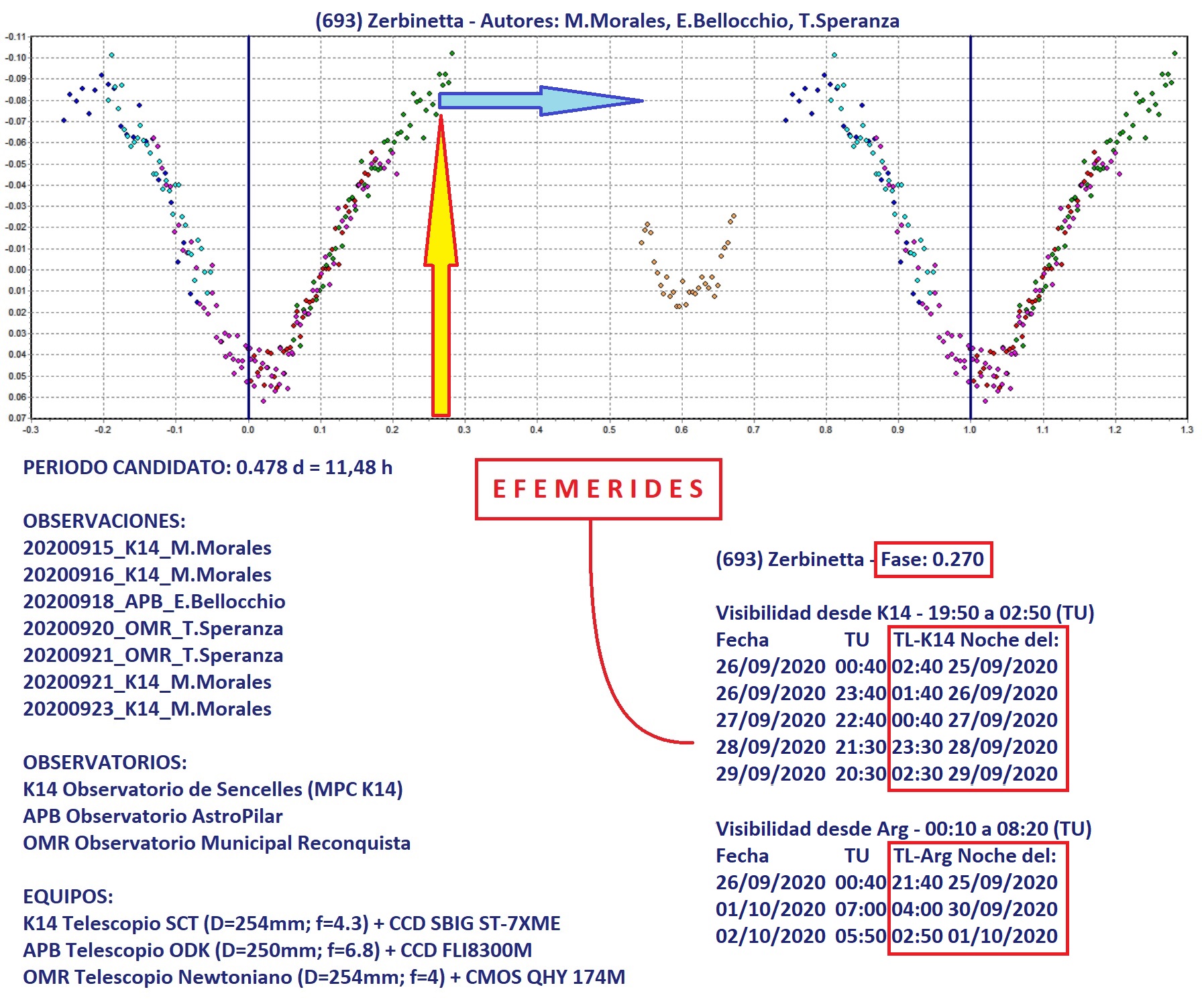The image size is (1202, 1008).
Task: Click K14 Observatorio de Sencelles entry
Action: coord(213,789)
